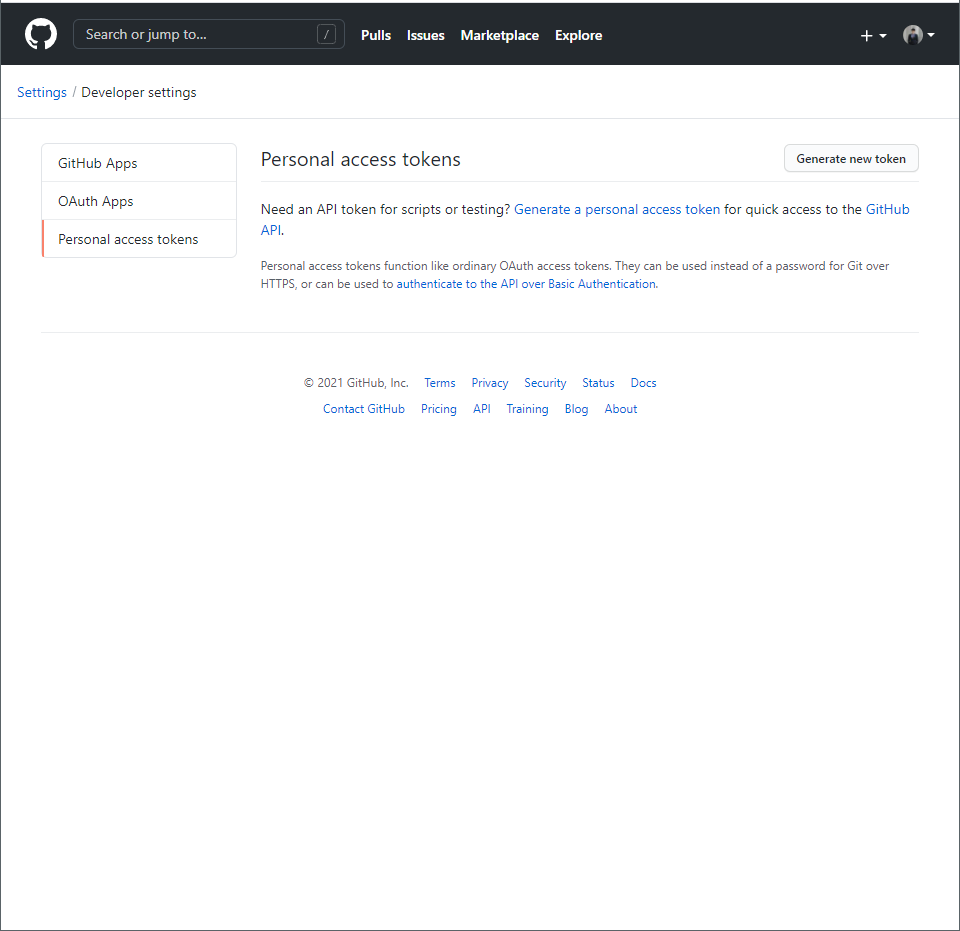Visit the Blog footer link

click(x=576, y=409)
